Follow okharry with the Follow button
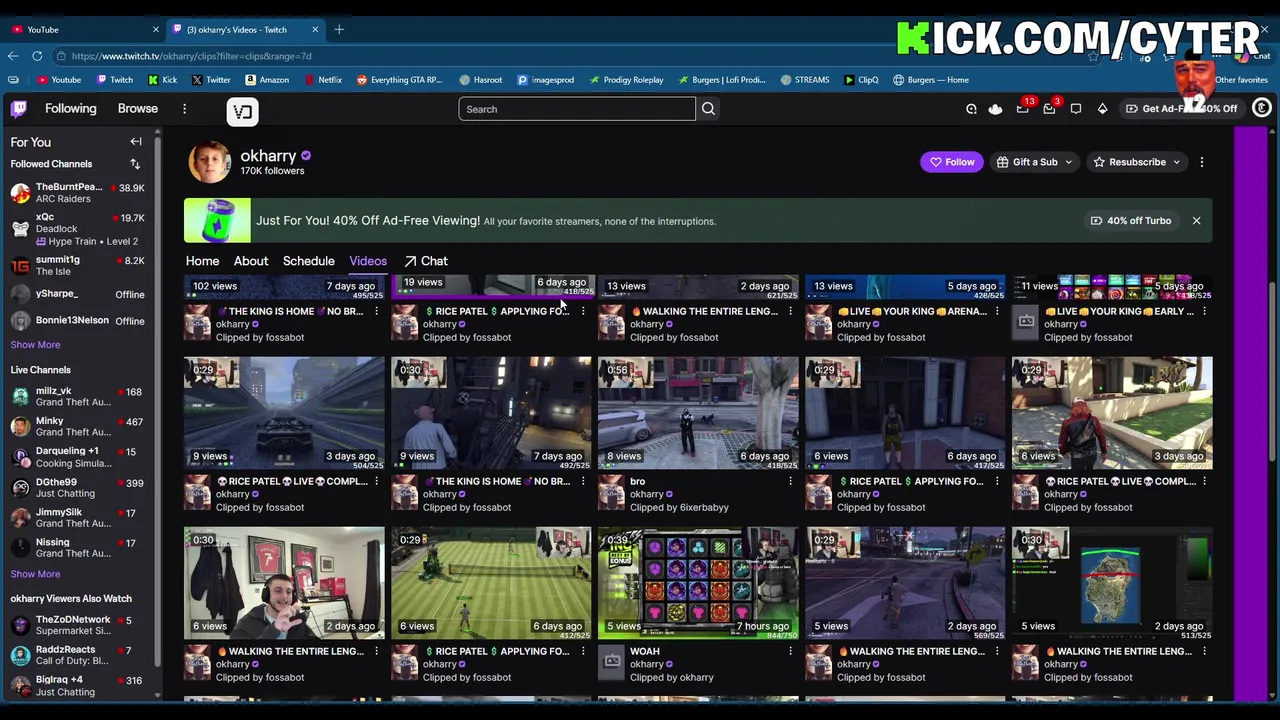Screen dimensions: 1280x720 pos(952,162)
